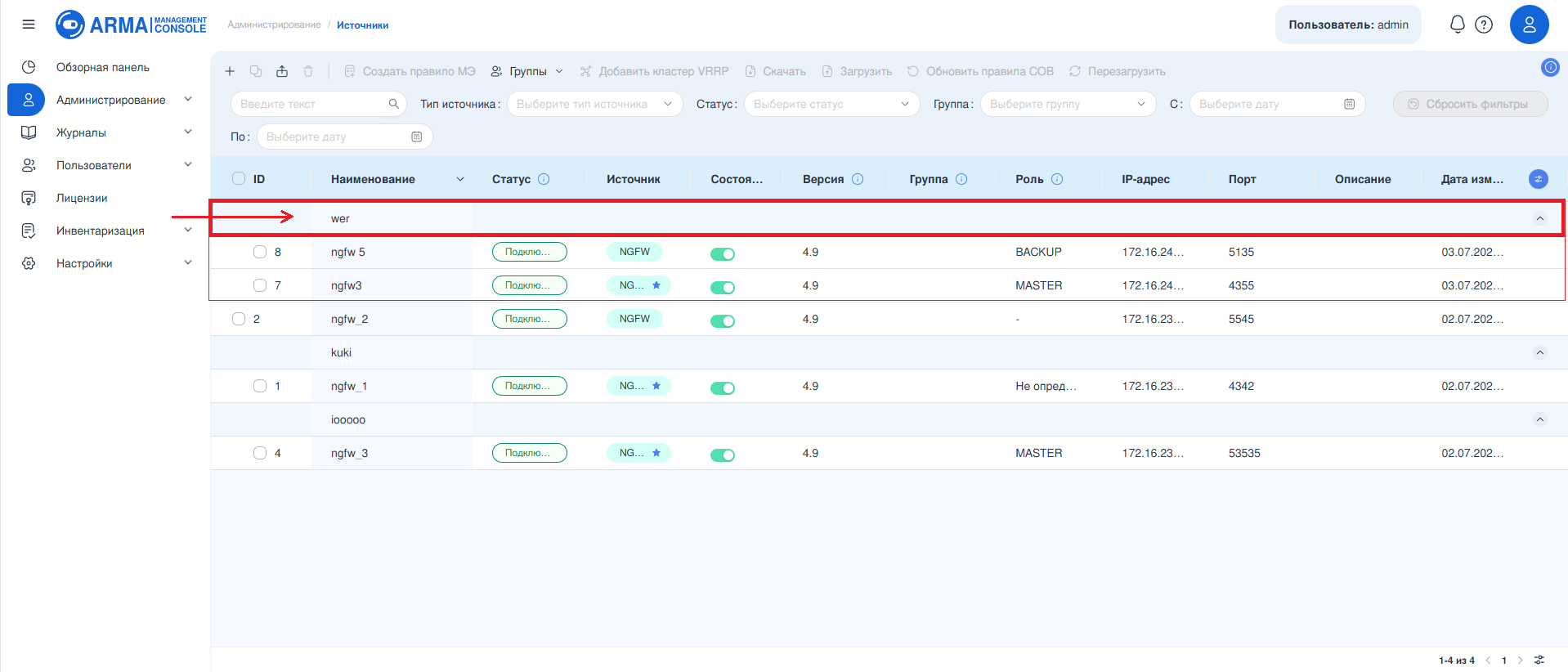This screenshot has height=672, width=1568.
Task: Click the Перезагрузить button
Action: pos(1117,71)
